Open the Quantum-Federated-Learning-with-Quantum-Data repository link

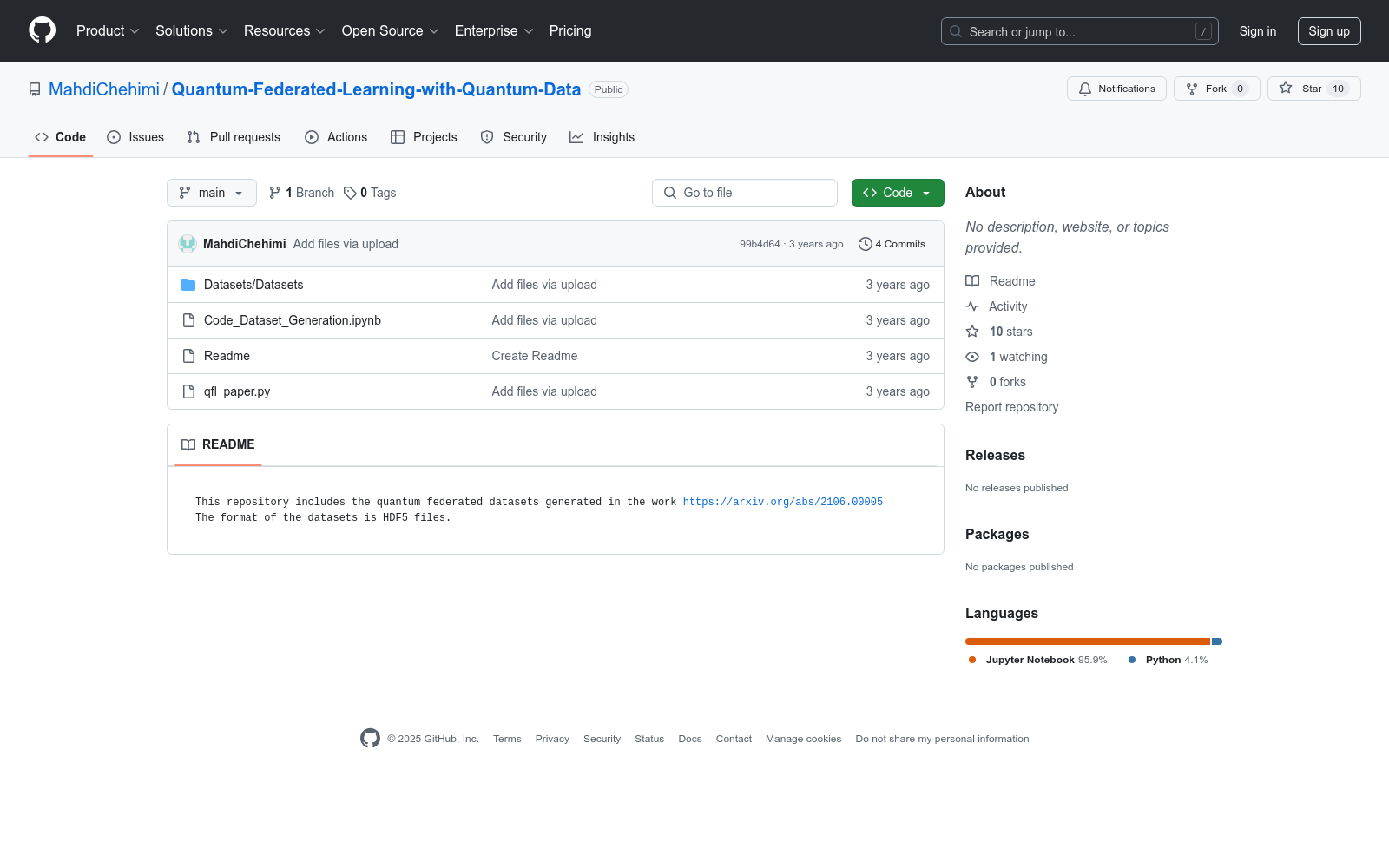coord(376,89)
